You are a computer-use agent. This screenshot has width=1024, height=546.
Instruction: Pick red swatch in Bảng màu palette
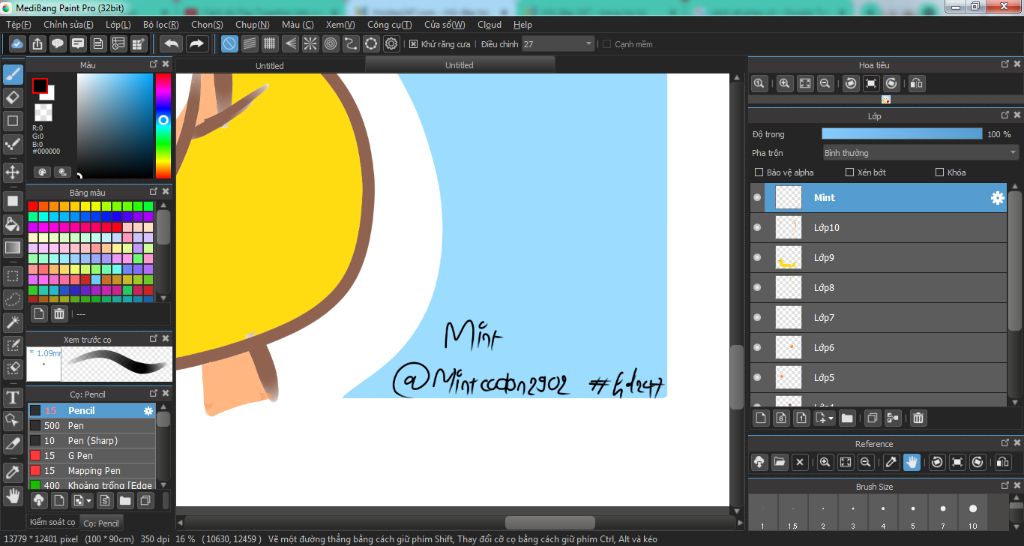click(x=33, y=206)
